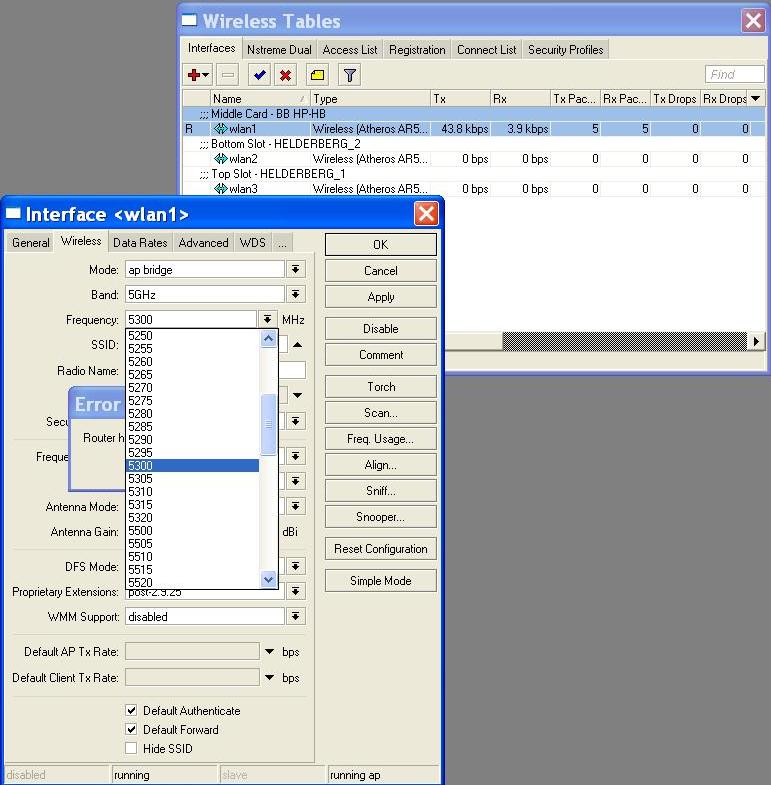Click the Disable button
771x785 pixels.
click(x=380, y=328)
